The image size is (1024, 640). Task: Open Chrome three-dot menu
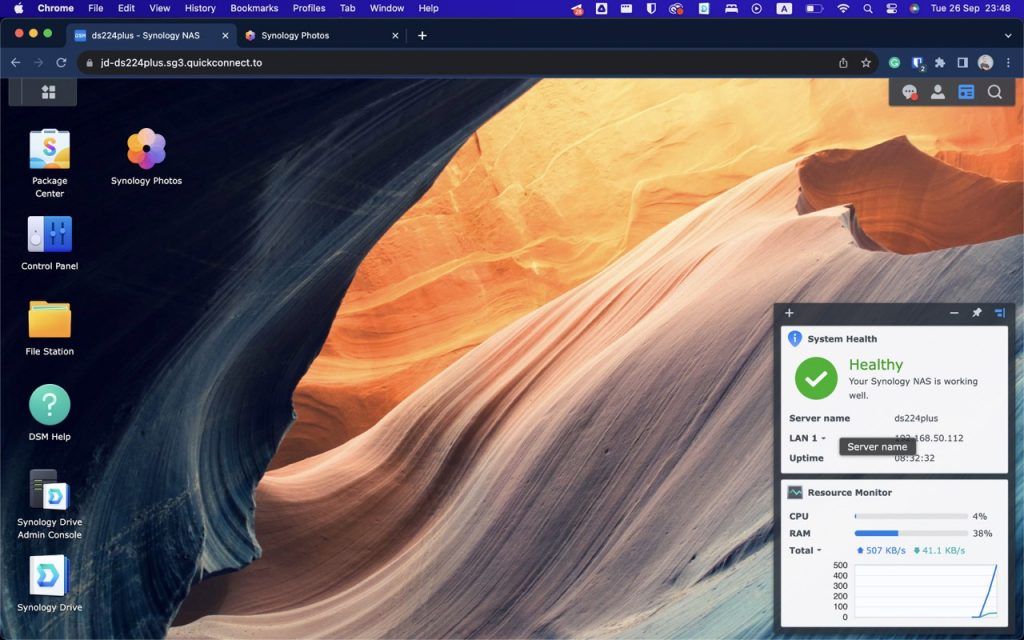point(1008,63)
